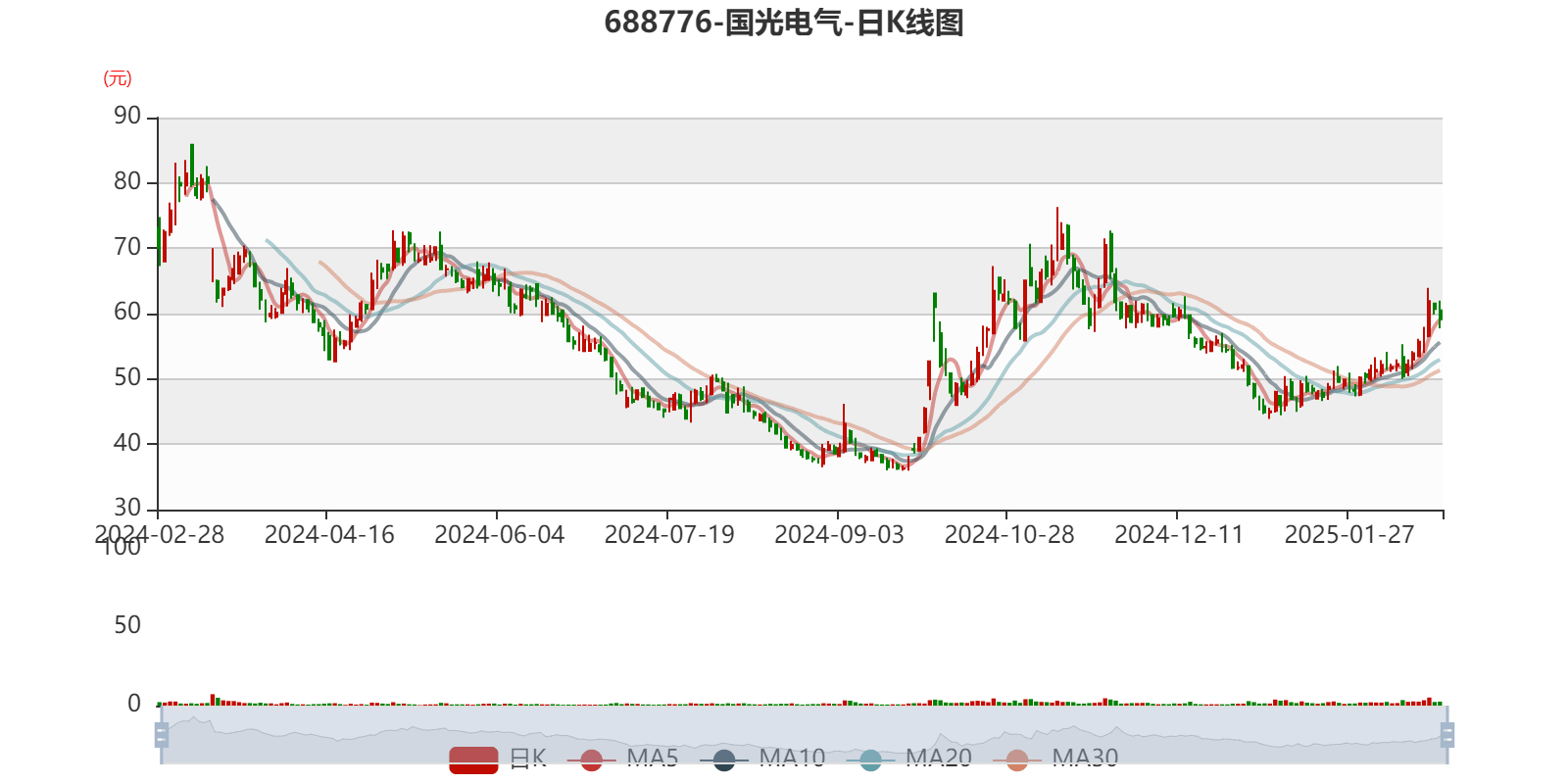Screen dimensions: 1568x784
Task: Toggle 日K series using its text label
Action: point(528,758)
